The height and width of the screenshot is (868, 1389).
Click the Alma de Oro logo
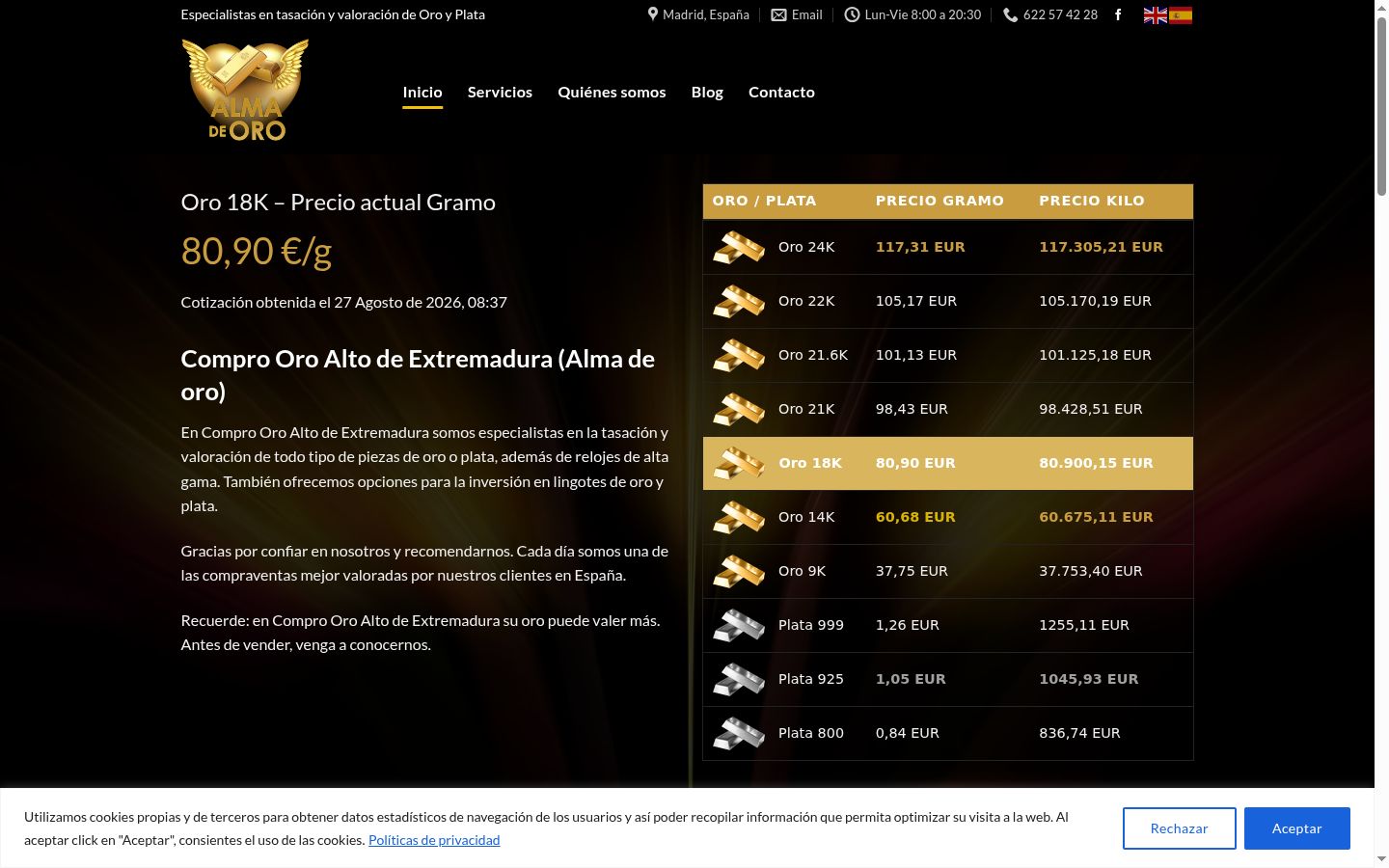[x=245, y=91]
